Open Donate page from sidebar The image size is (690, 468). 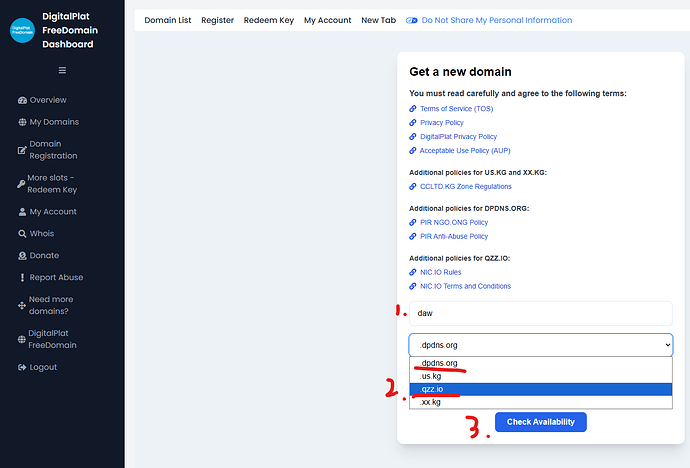click(44, 256)
